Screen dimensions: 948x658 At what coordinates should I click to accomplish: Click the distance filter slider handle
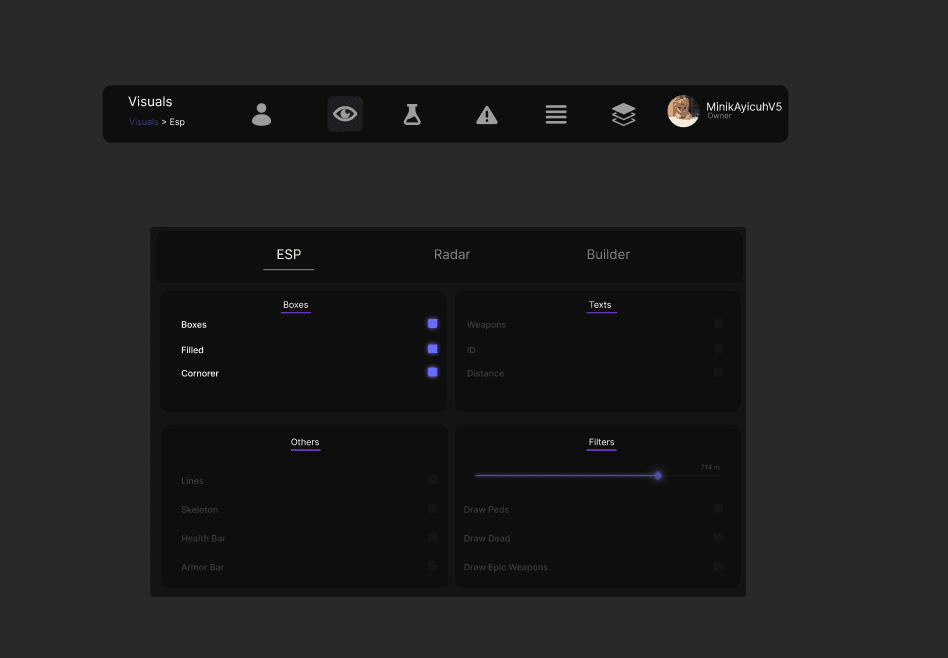[x=658, y=476]
